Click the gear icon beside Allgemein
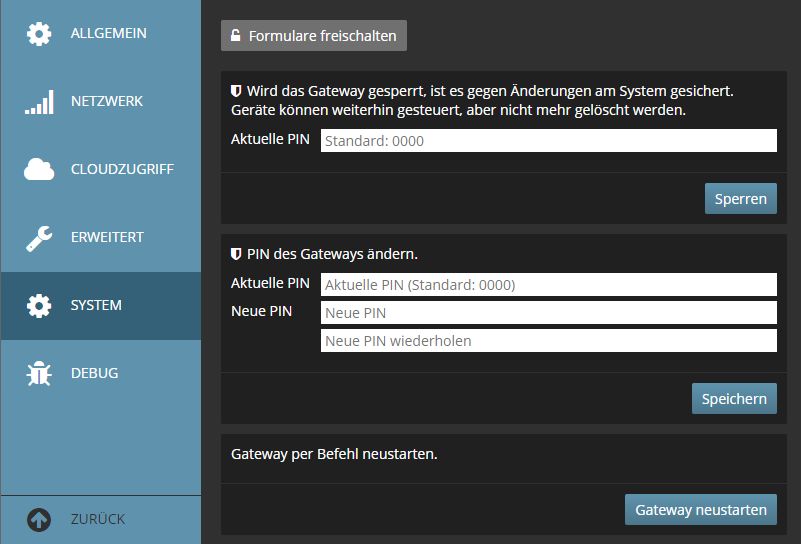Image resolution: width=801 pixels, height=544 pixels. 39,34
